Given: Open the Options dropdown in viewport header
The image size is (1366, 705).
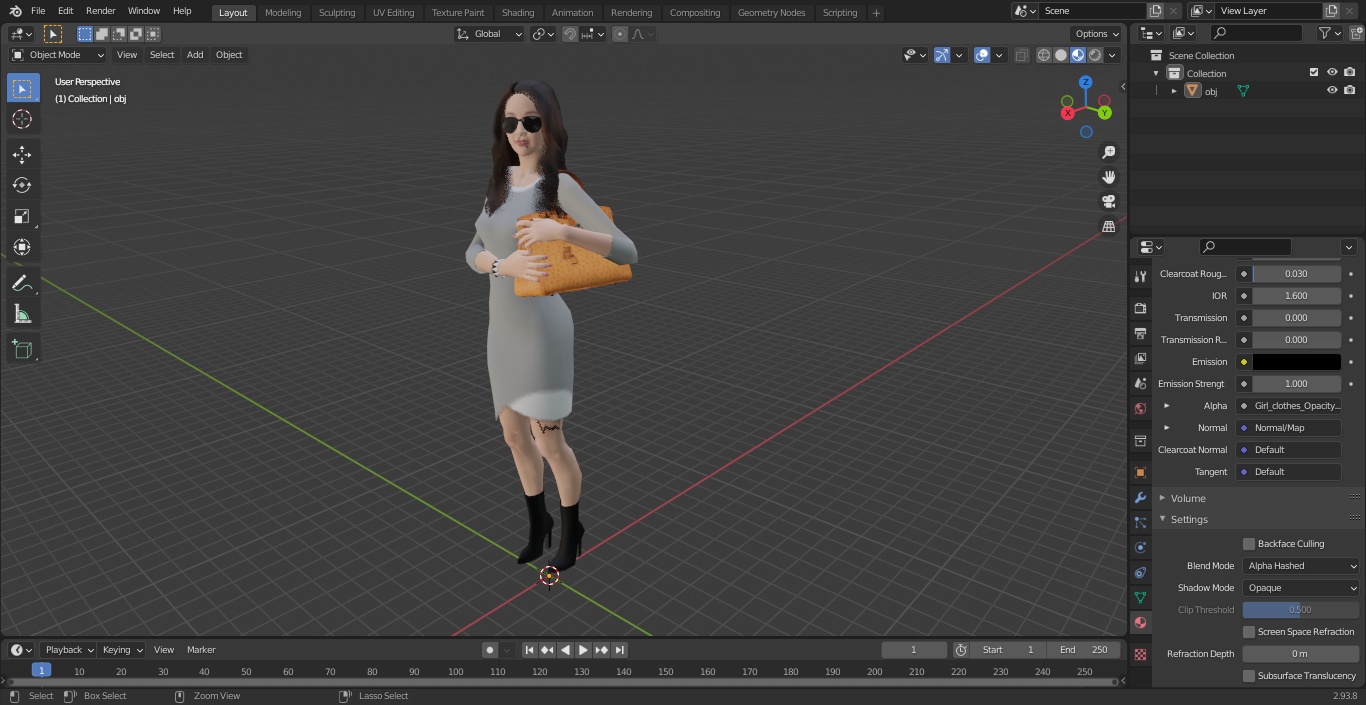Looking at the screenshot, I should (1097, 34).
